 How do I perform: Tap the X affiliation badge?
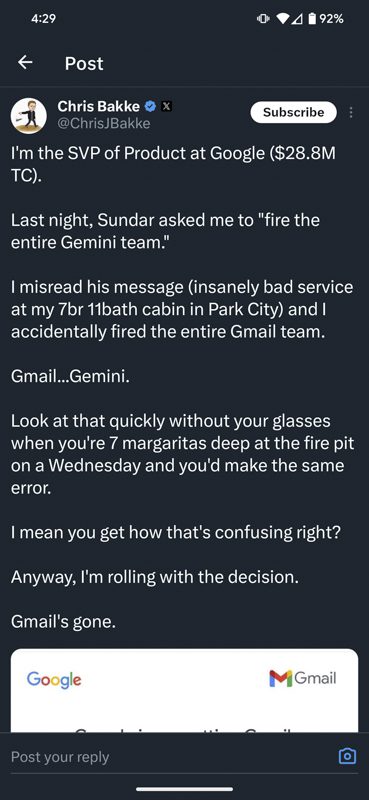click(x=166, y=106)
